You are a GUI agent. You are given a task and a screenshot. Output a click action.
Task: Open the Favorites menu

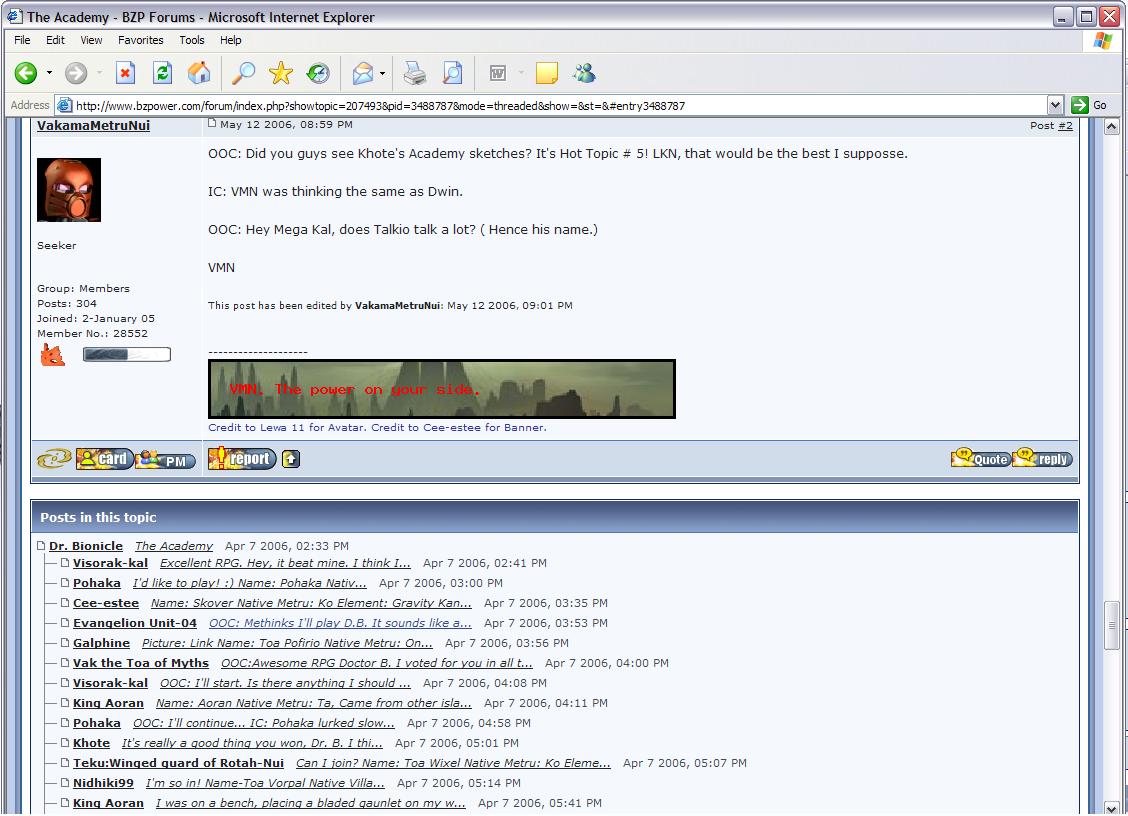140,40
